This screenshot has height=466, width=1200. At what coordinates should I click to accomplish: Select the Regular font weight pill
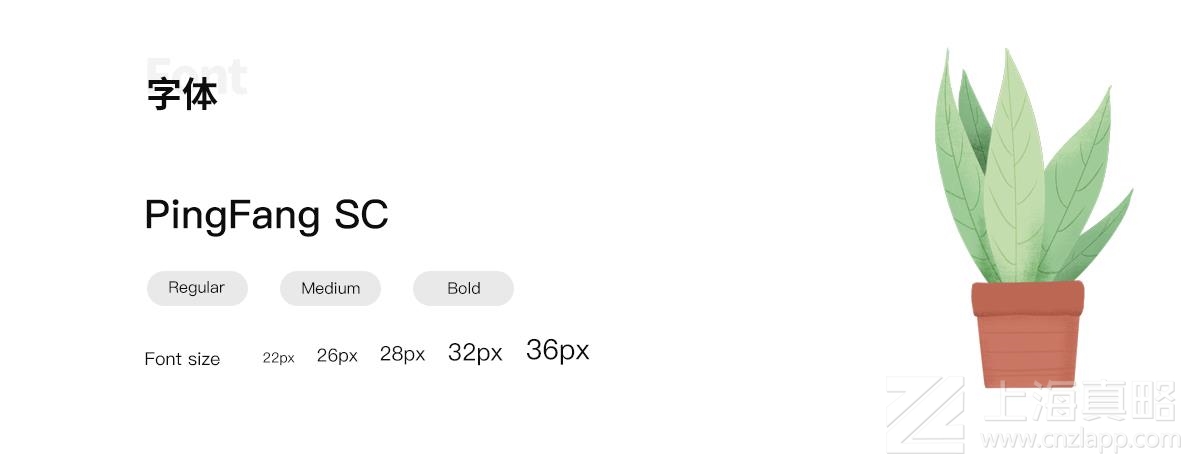click(197, 288)
